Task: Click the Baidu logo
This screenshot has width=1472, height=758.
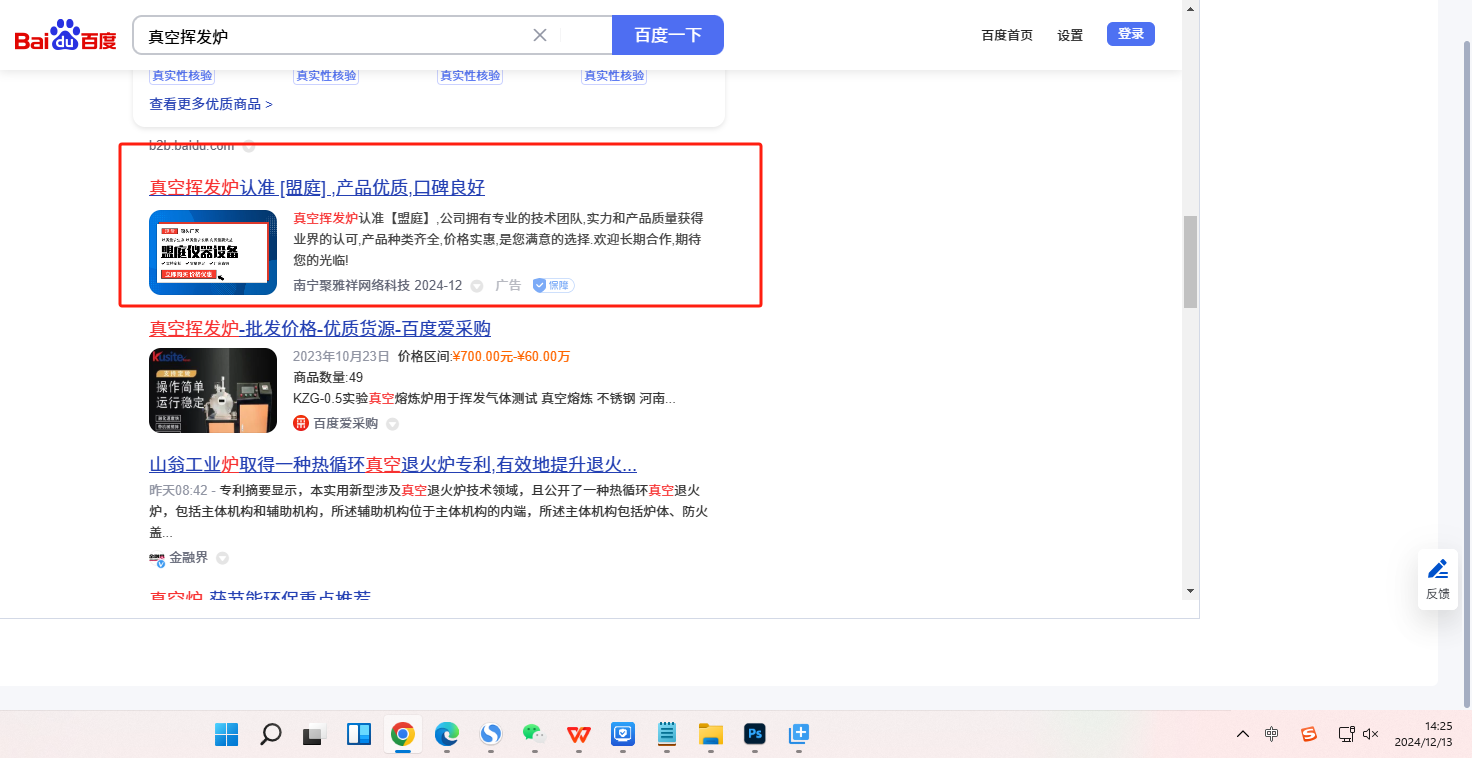Action: click(66, 37)
